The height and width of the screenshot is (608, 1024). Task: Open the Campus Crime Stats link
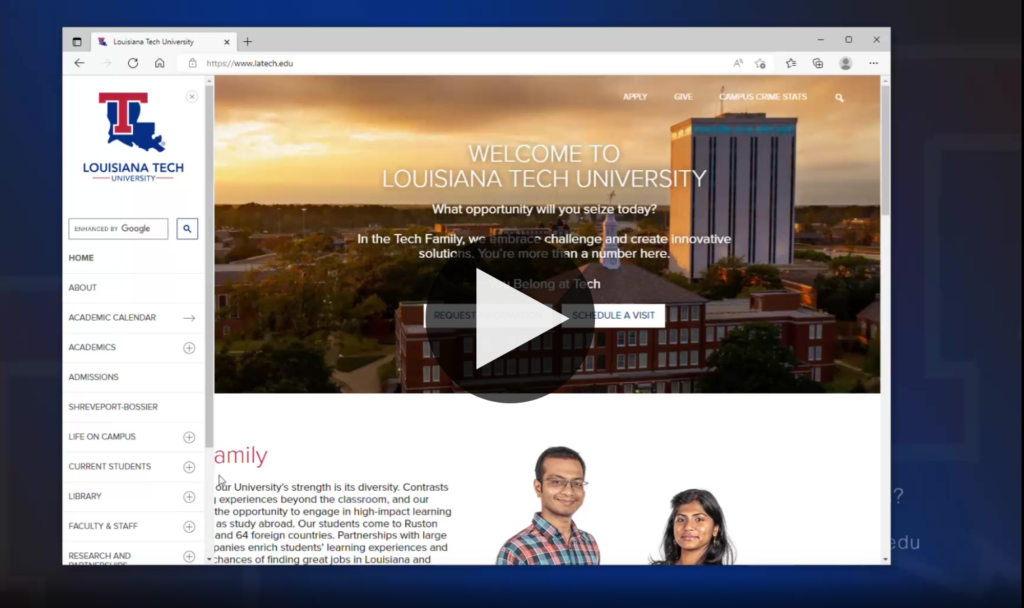pyautogui.click(x=763, y=97)
